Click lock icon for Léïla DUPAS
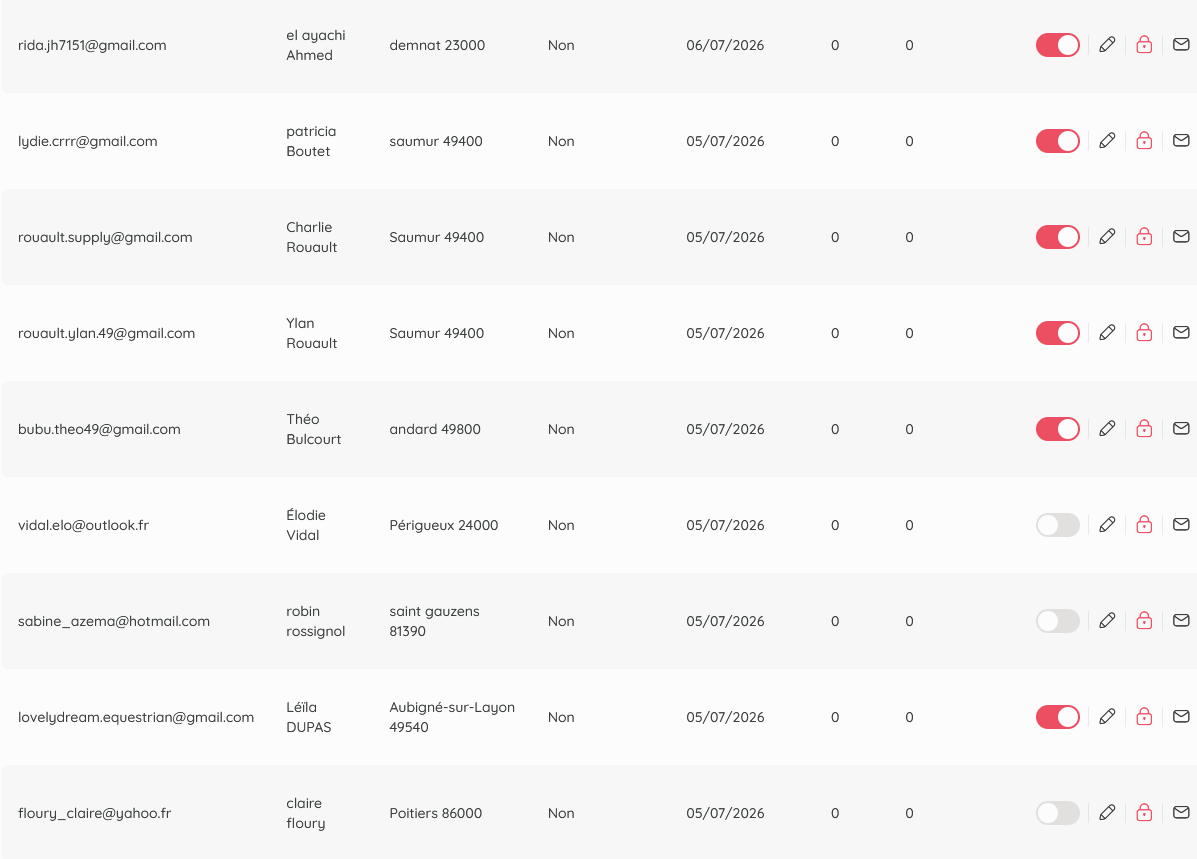Image resolution: width=1197 pixels, height=859 pixels. point(1144,716)
